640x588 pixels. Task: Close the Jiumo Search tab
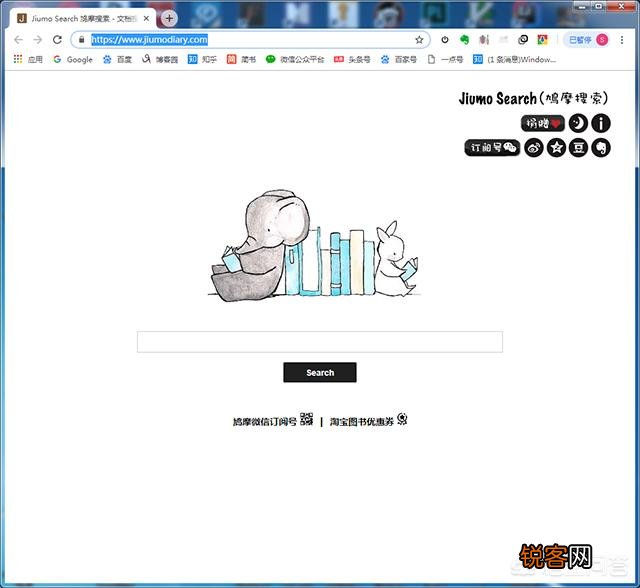[x=146, y=18]
